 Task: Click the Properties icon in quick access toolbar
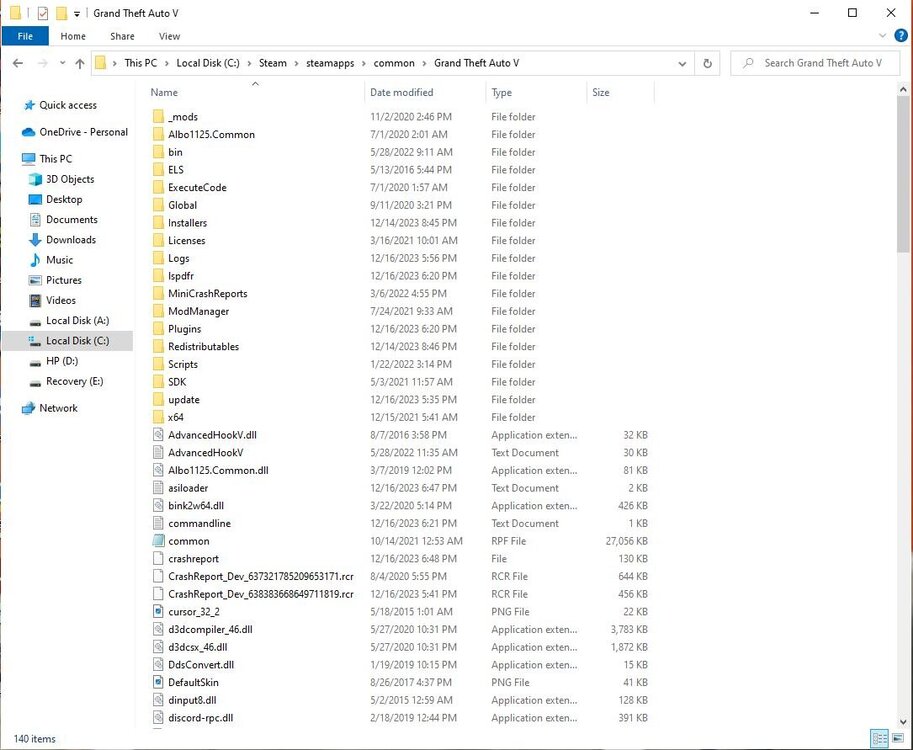[x=43, y=13]
